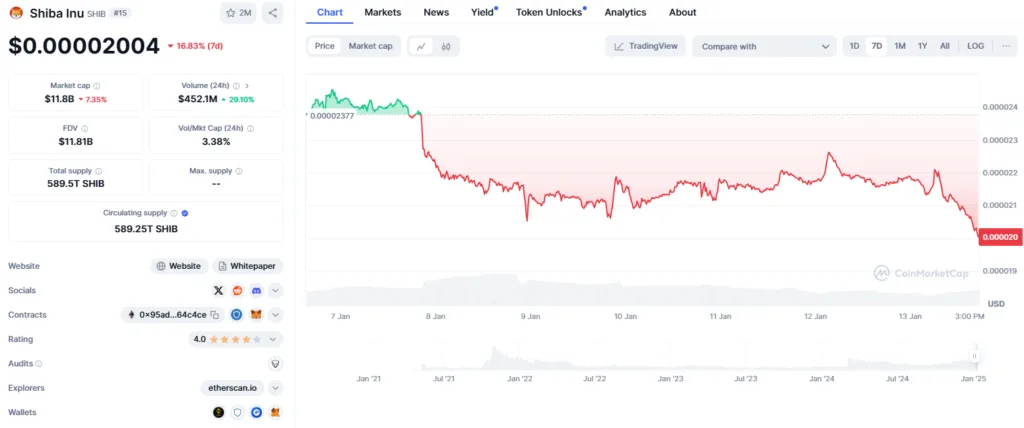The height and width of the screenshot is (428, 1024).
Task: Open the etherscan.io explorer link
Action: (233, 388)
